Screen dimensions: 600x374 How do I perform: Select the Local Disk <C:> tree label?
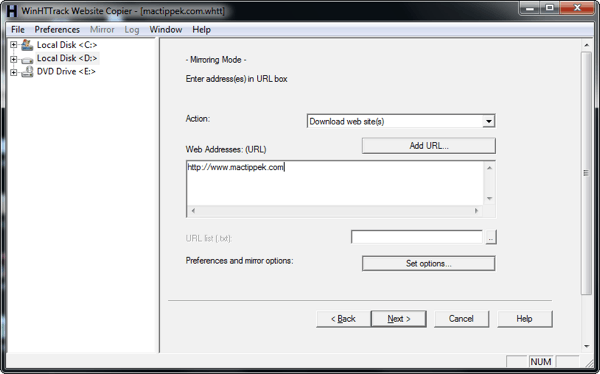tap(67, 45)
